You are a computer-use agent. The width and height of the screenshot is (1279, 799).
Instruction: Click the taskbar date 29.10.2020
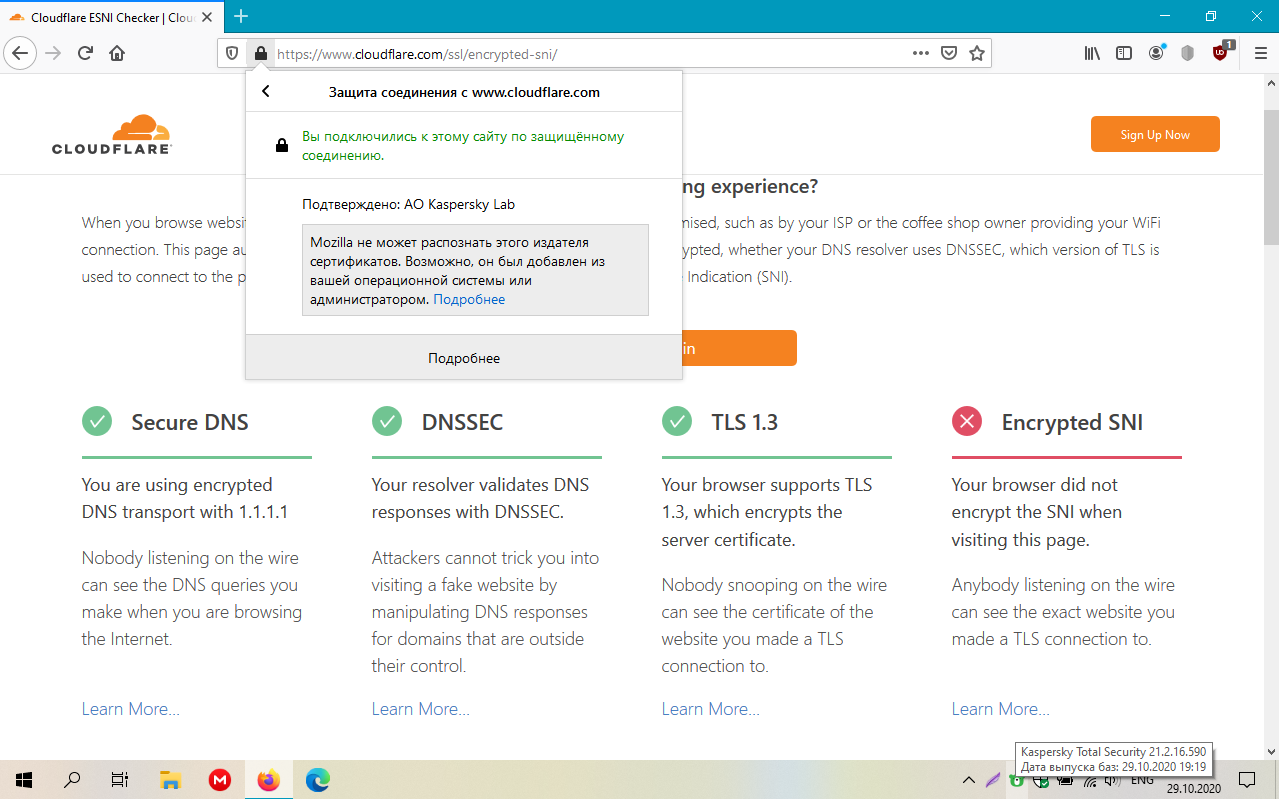(x=1194, y=789)
